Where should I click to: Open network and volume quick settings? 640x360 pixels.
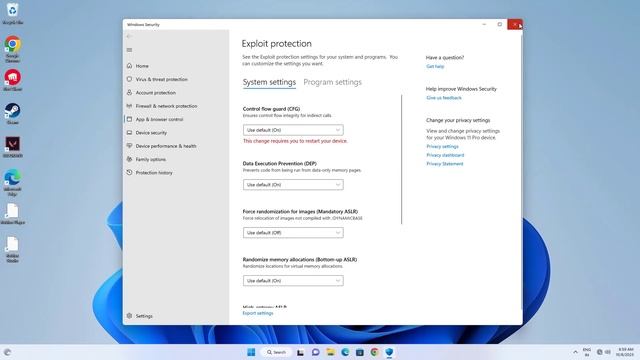[x=603, y=352]
